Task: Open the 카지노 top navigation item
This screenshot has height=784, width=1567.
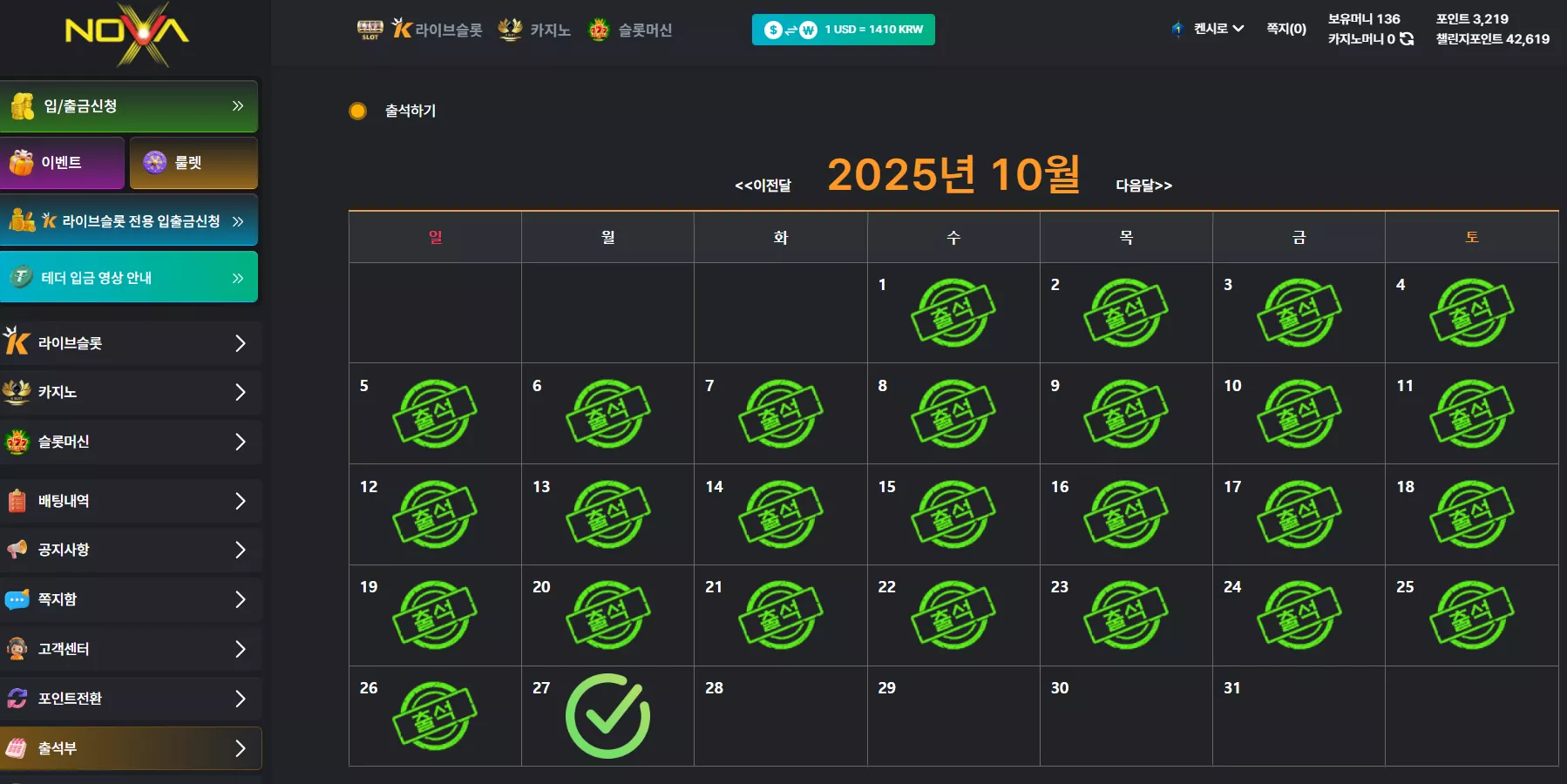Action: point(534,30)
